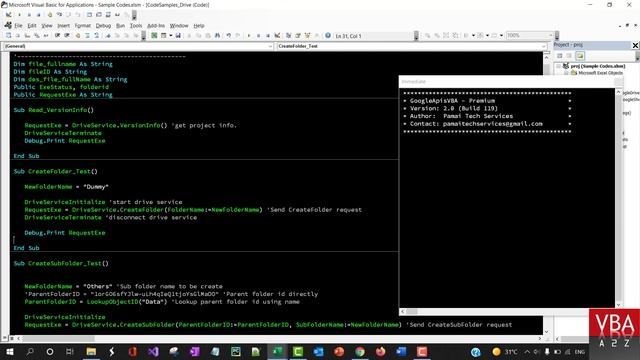Open Project Explorer from the Standard toolbar
The height and width of the screenshot is (360, 640).
tap(288, 36)
